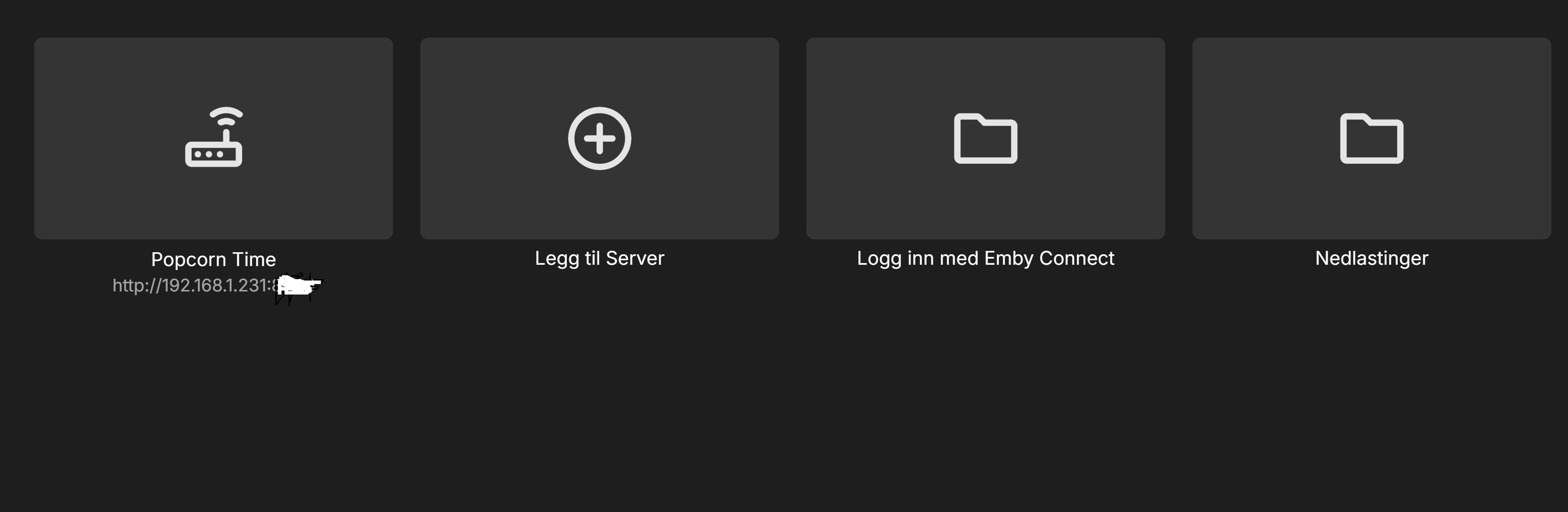Screen dimensions: 1568x512
Task: Click the folder icon above Nedlastinger label
Action: click(x=1371, y=139)
